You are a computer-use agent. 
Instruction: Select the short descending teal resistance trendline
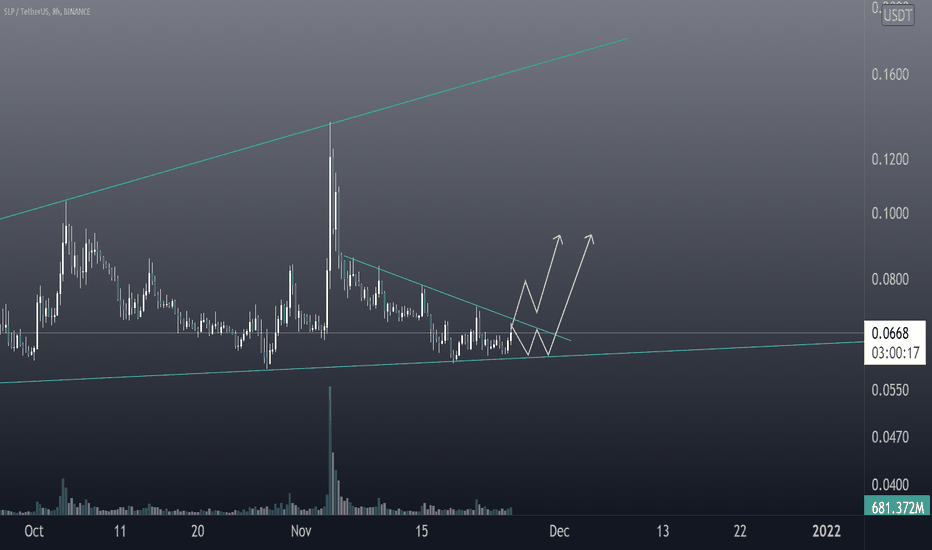tap(458, 298)
